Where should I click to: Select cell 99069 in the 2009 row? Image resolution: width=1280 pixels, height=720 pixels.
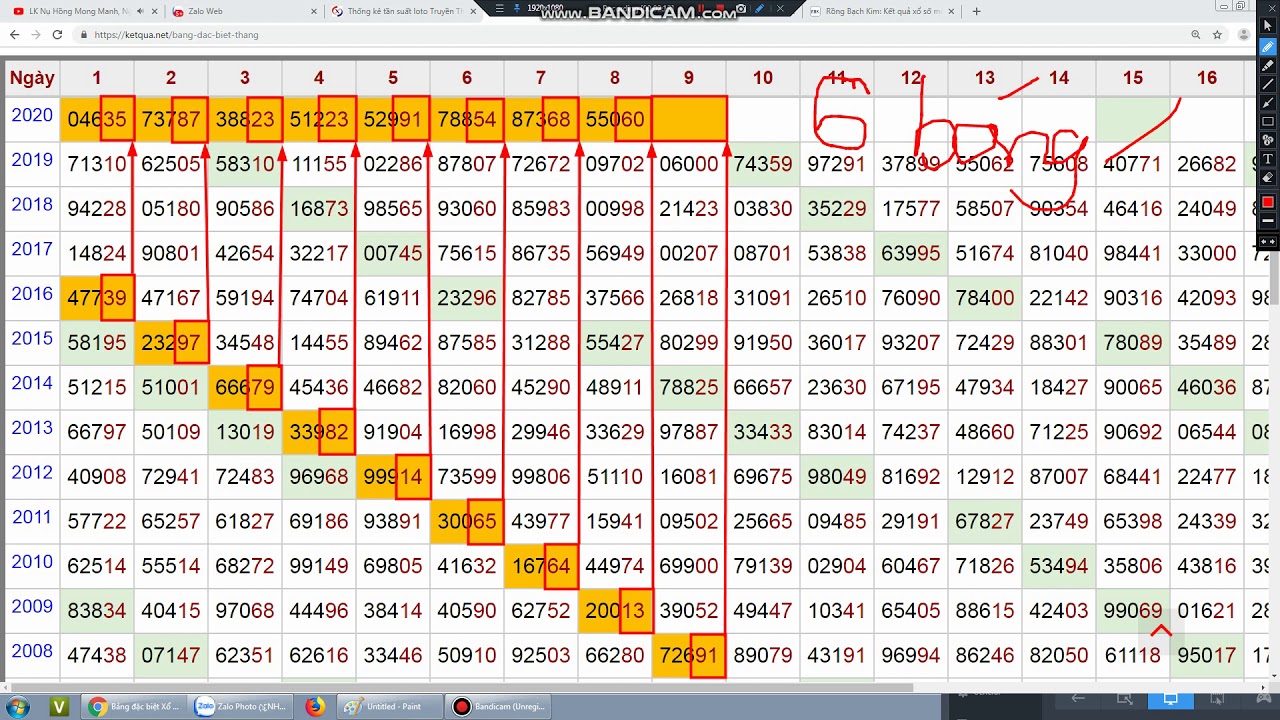point(1133,610)
